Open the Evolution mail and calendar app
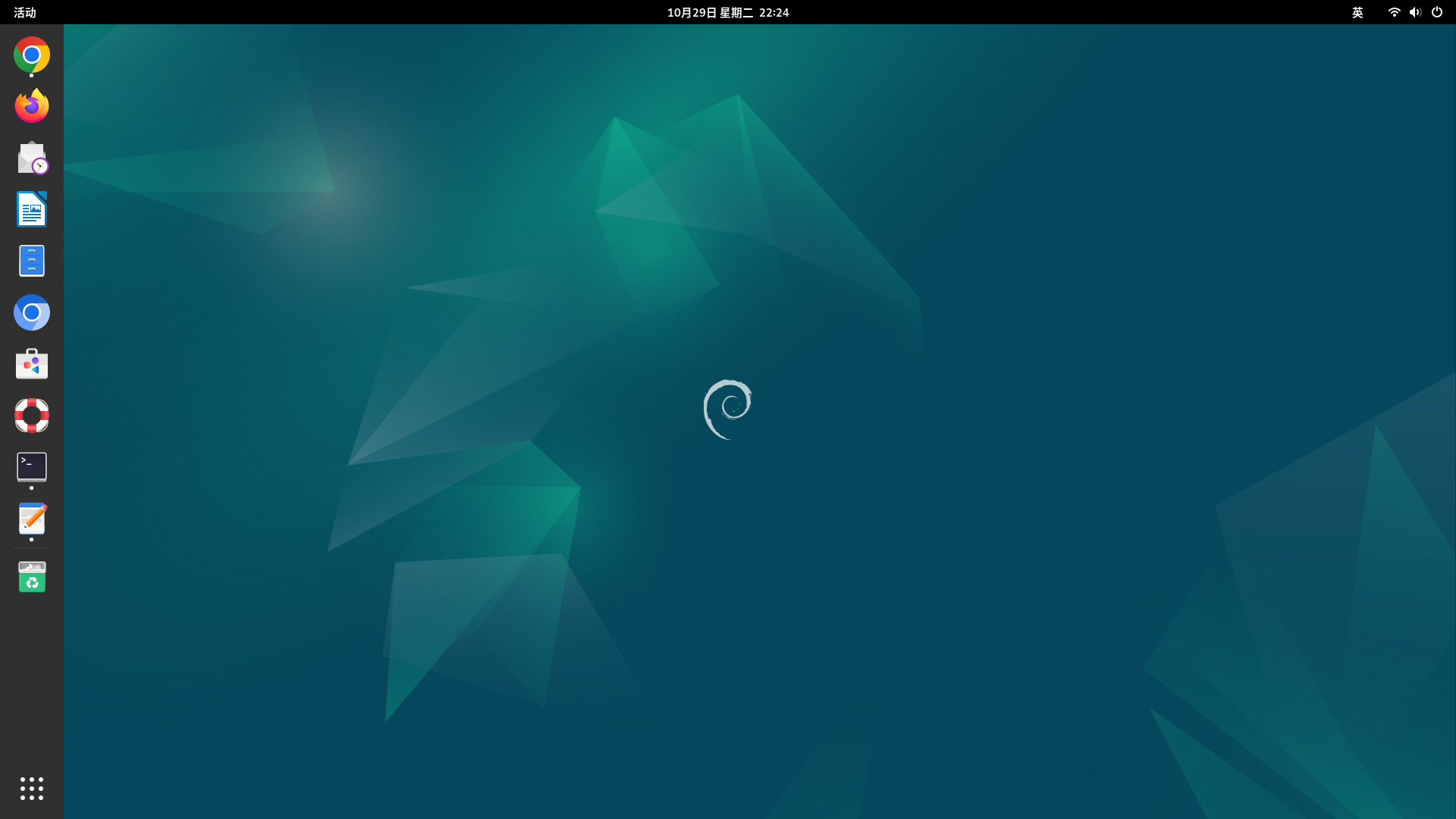The width and height of the screenshot is (1456, 819). click(x=32, y=158)
